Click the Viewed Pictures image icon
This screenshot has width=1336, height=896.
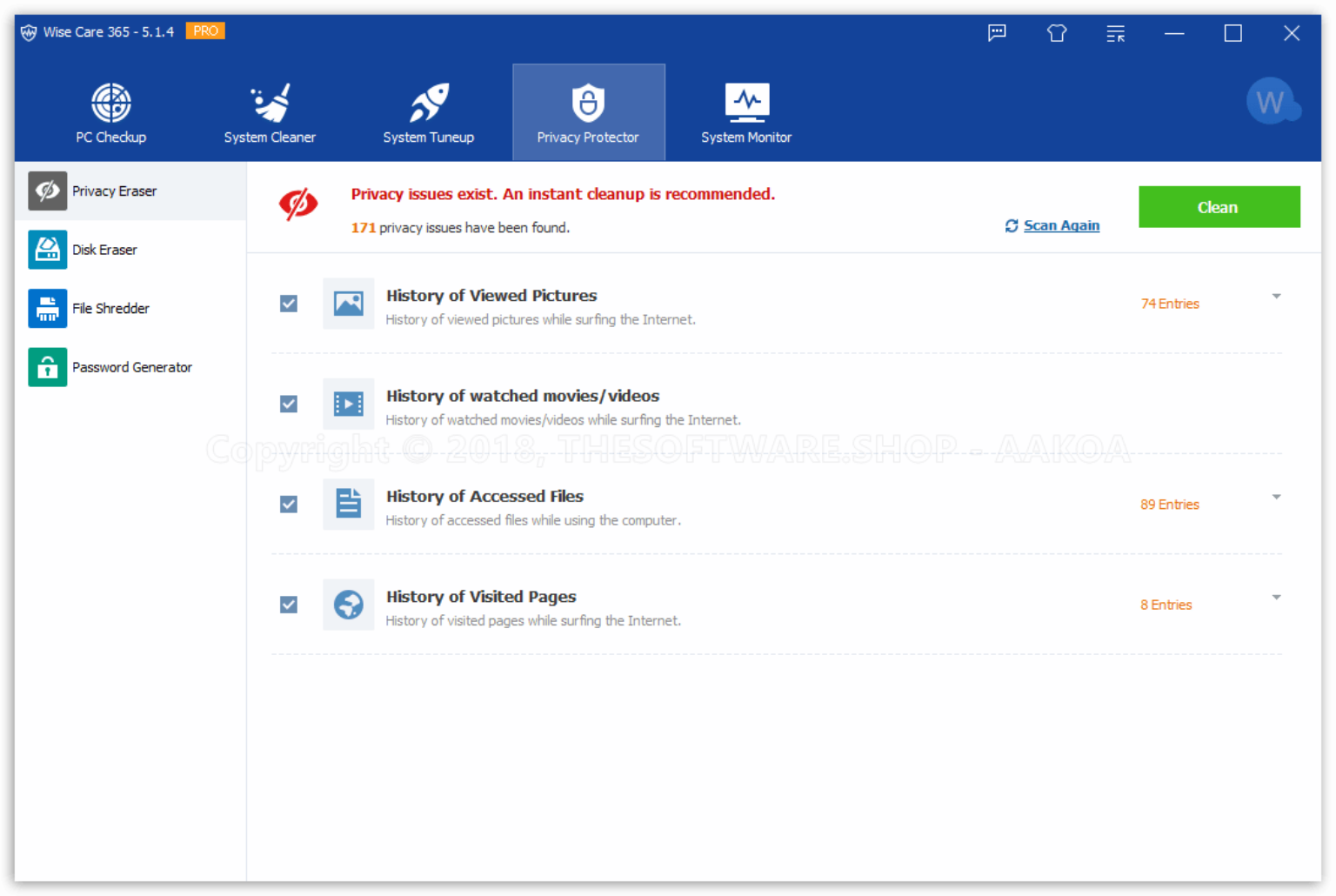click(349, 304)
